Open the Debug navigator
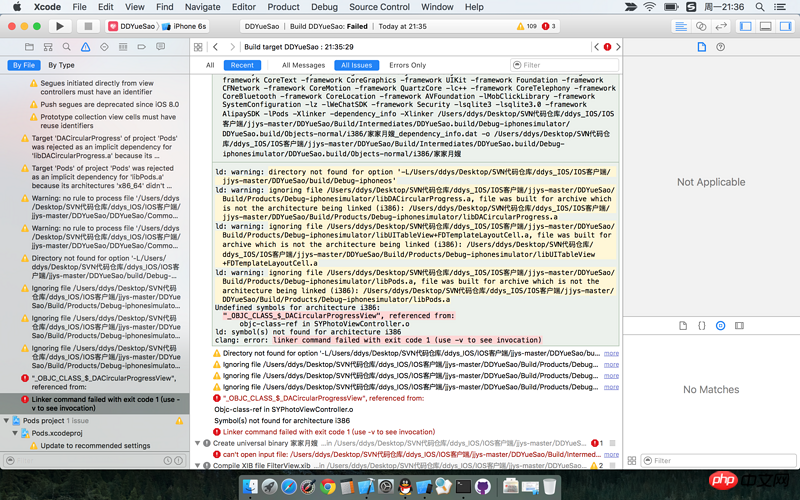The width and height of the screenshot is (800, 500). (x=123, y=47)
